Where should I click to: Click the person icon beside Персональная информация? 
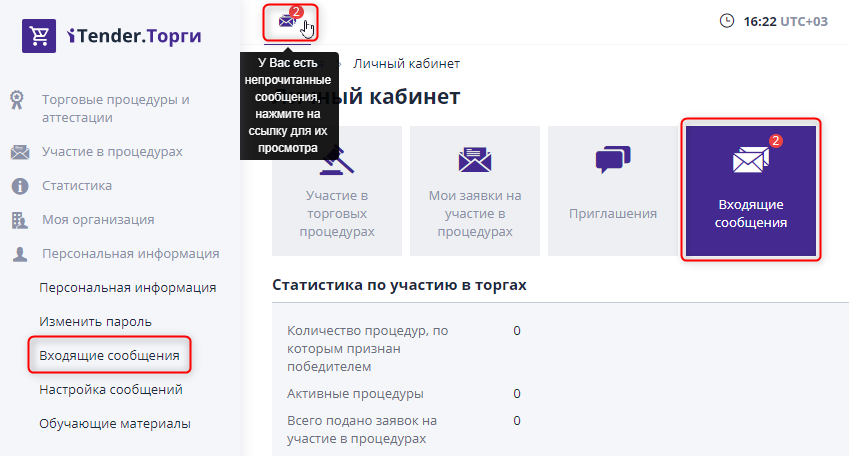click(18, 254)
